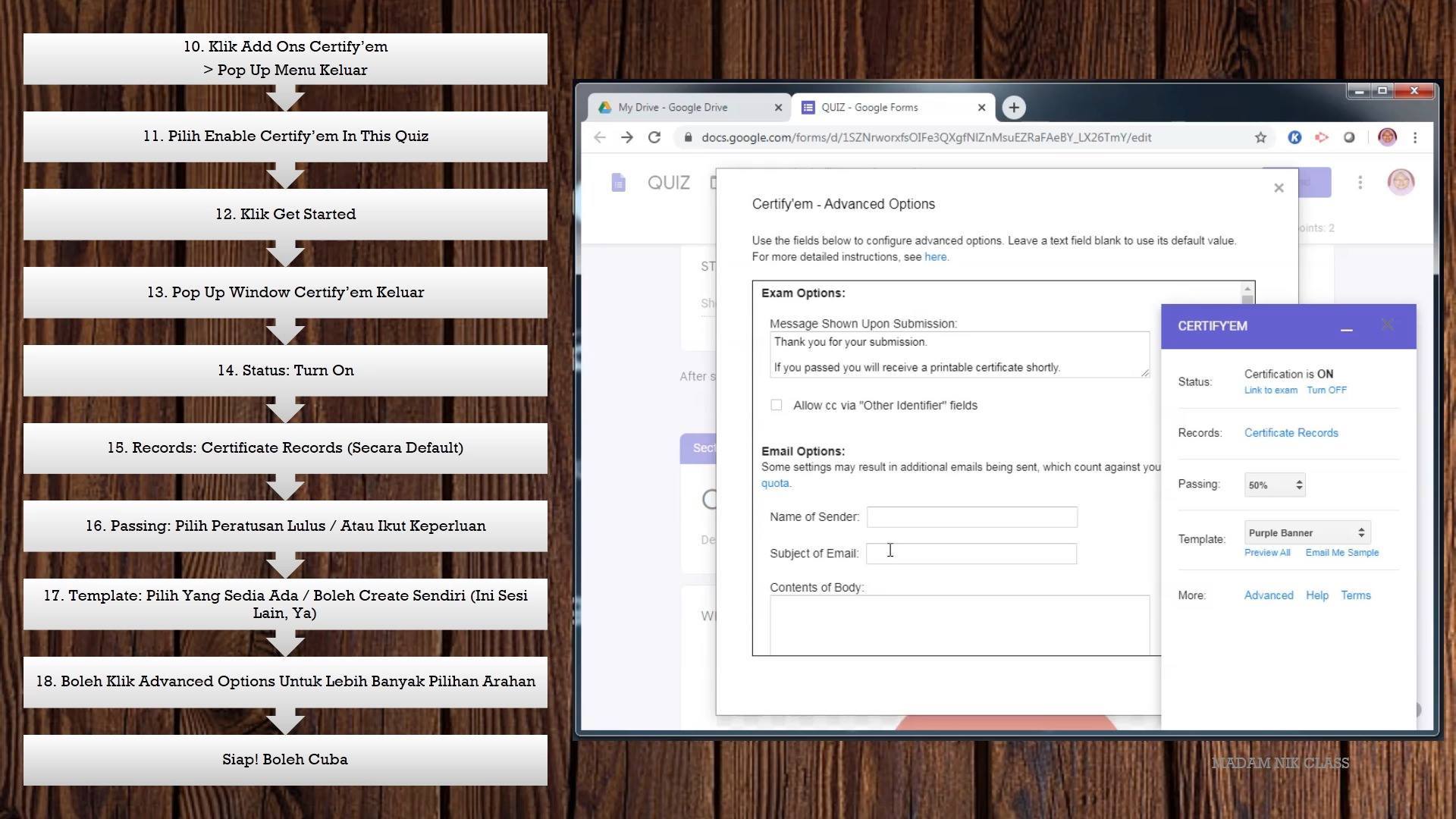Open the Chrome three-dot menu
The height and width of the screenshot is (819, 1456).
tap(1415, 137)
